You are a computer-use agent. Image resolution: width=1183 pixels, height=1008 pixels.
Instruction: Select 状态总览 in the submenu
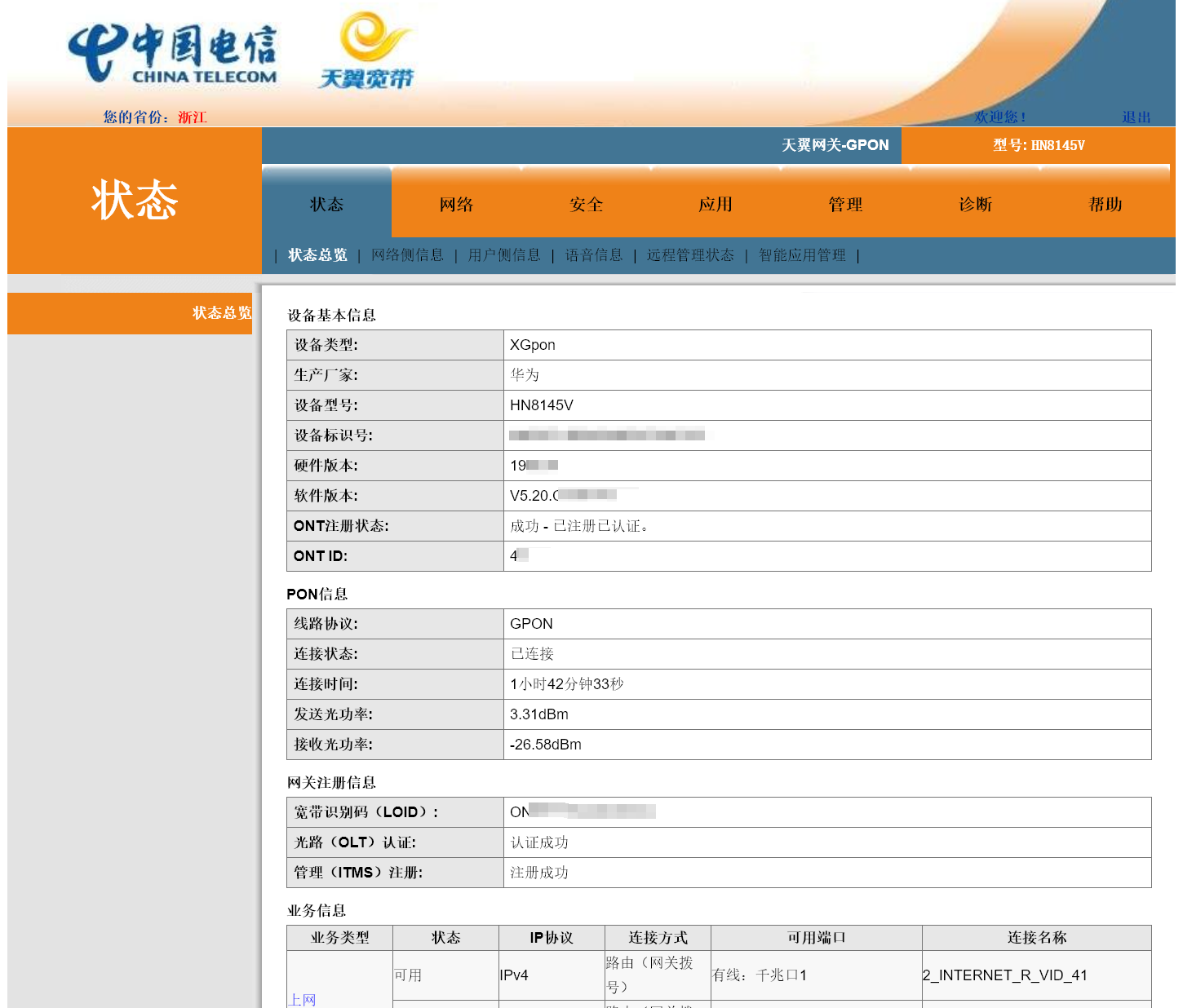317,255
